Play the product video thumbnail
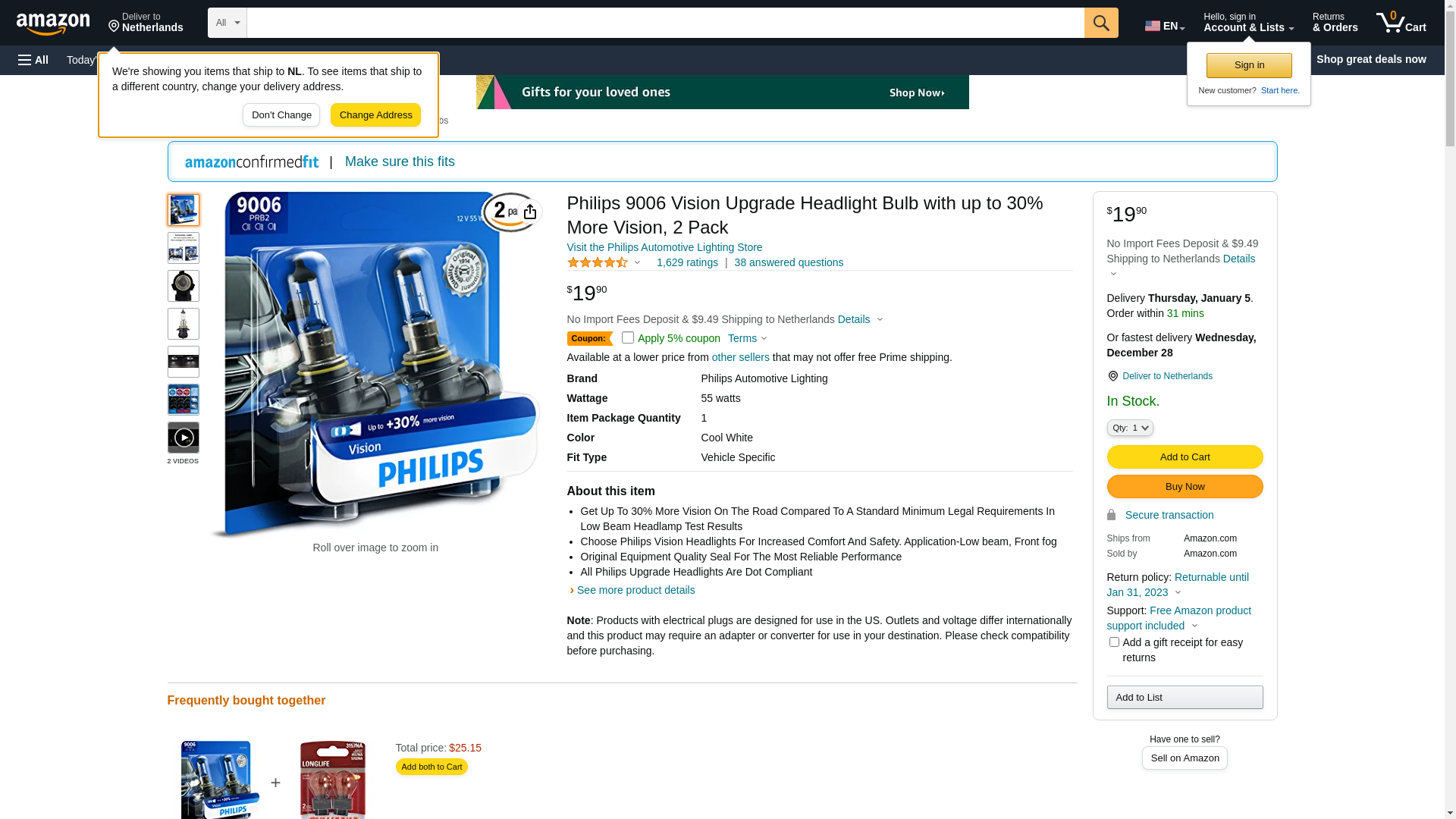The image size is (1456, 819). click(x=184, y=438)
